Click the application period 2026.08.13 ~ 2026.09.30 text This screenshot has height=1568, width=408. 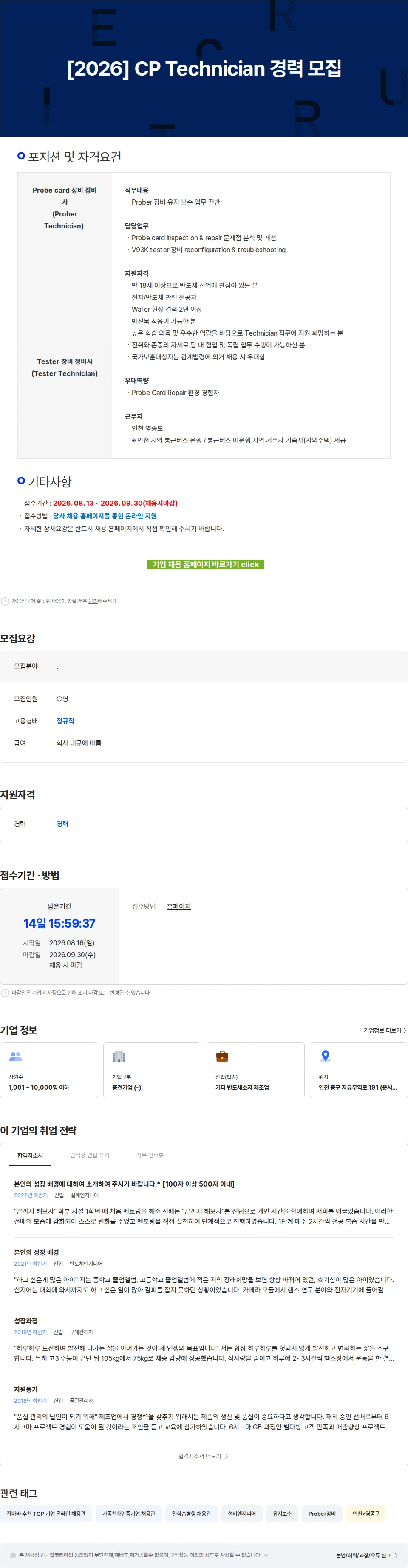pyautogui.click(x=115, y=503)
